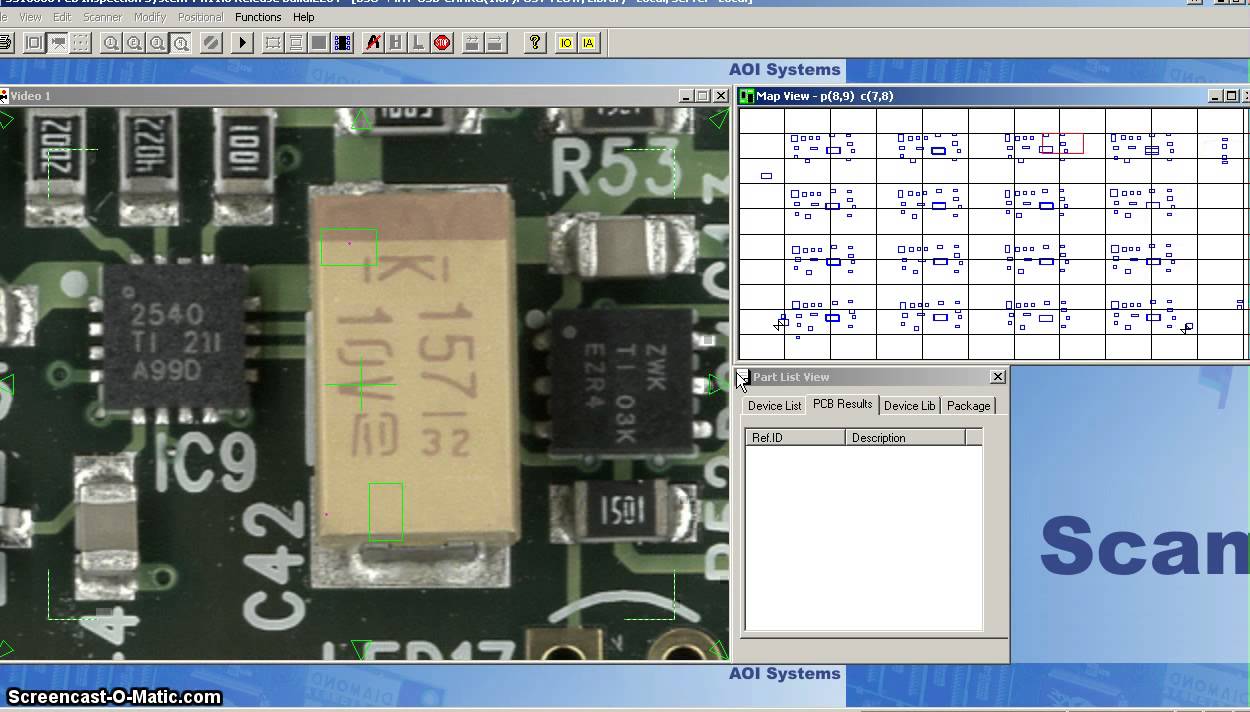Click the crossed-out red A toolbar icon

coord(373,43)
